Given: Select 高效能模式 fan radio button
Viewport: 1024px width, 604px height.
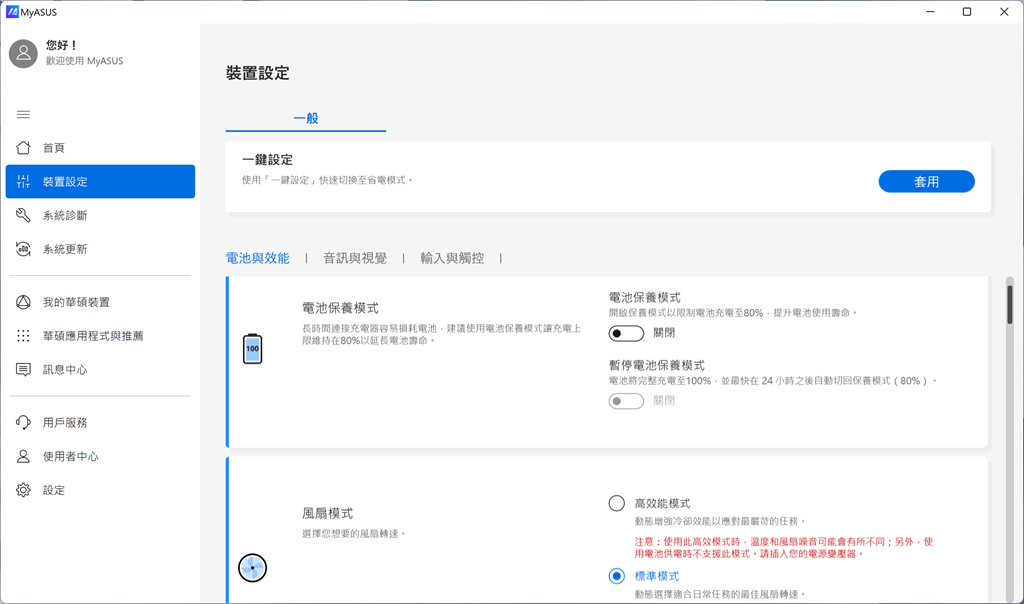Looking at the screenshot, I should point(617,503).
